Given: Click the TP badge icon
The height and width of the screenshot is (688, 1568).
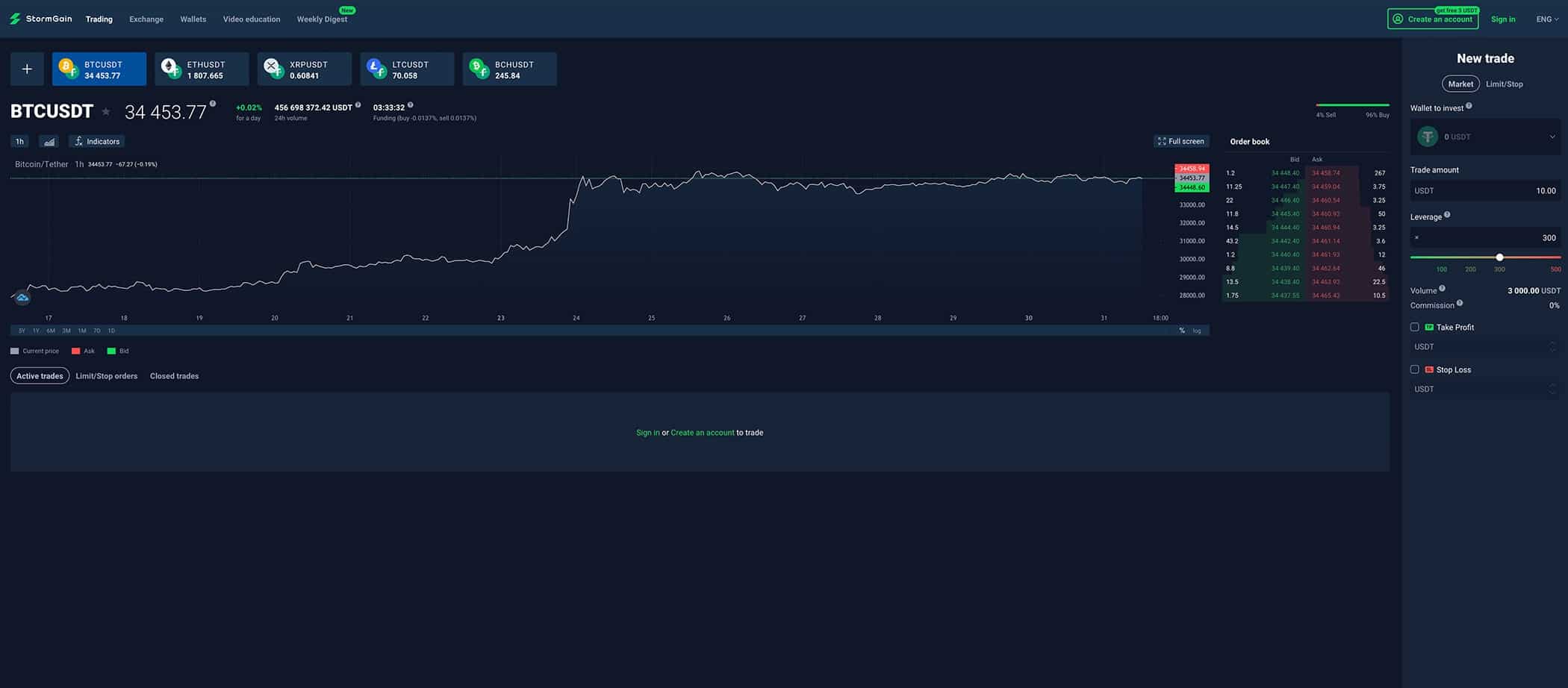Looking at the screenshot, I should [1429, 328].
